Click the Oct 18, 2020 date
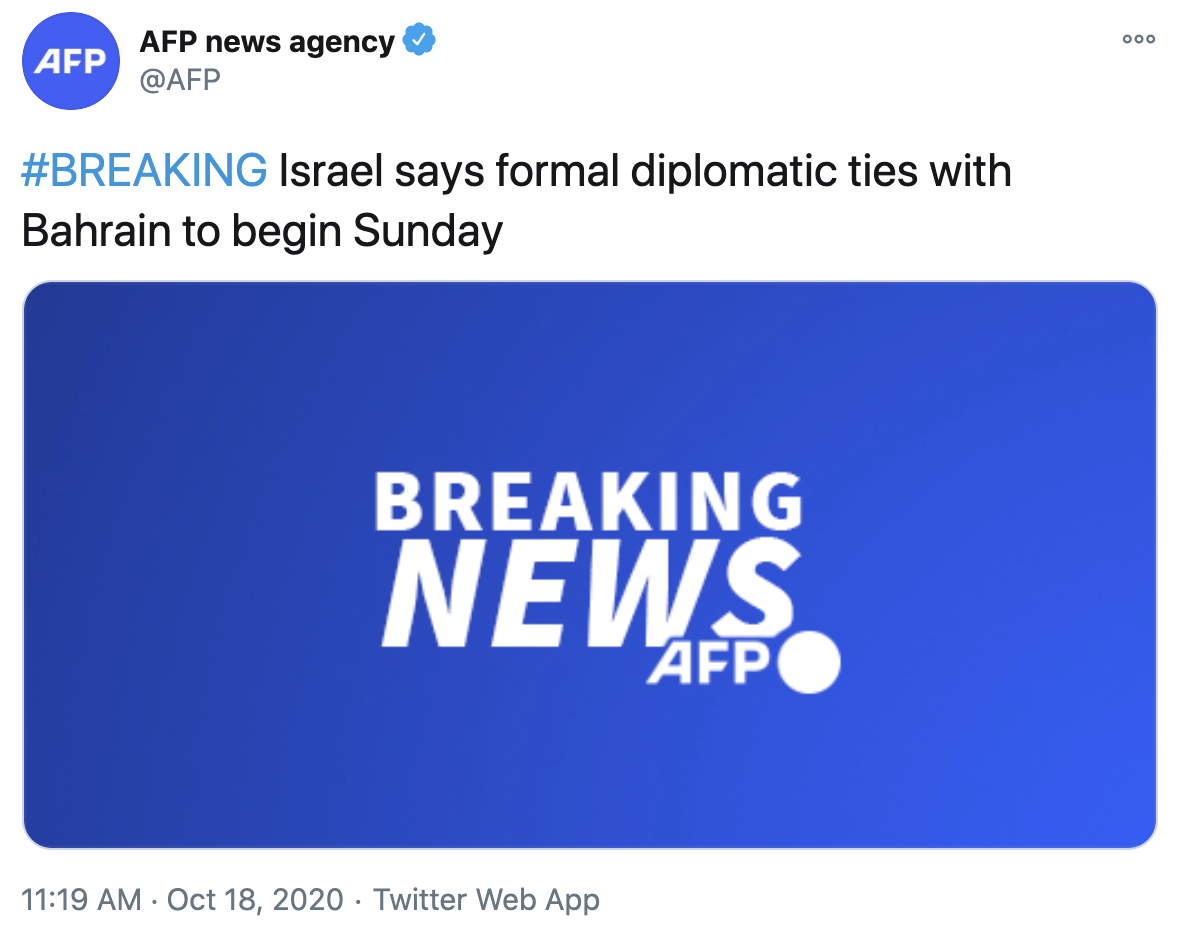Viewport: 1184px width, 942px height. (255, 900)
